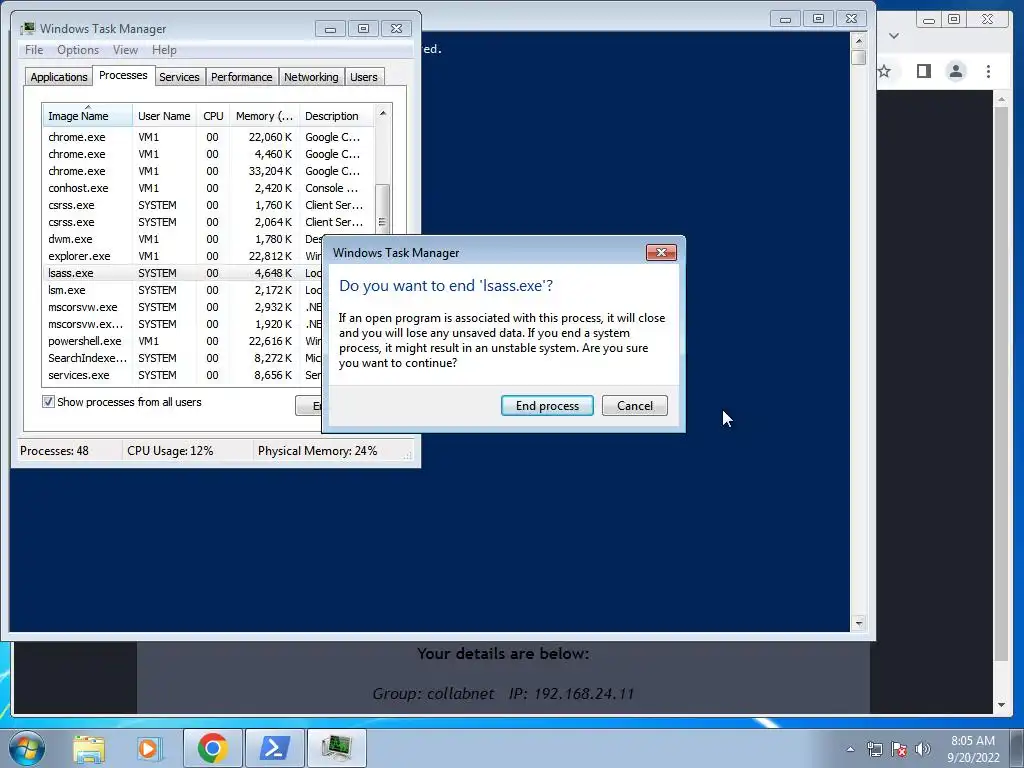Image resolution: width=1024 pixels, height=768 pixels.
Task: Select the conhost.exe process row
Action: (209, 188)
